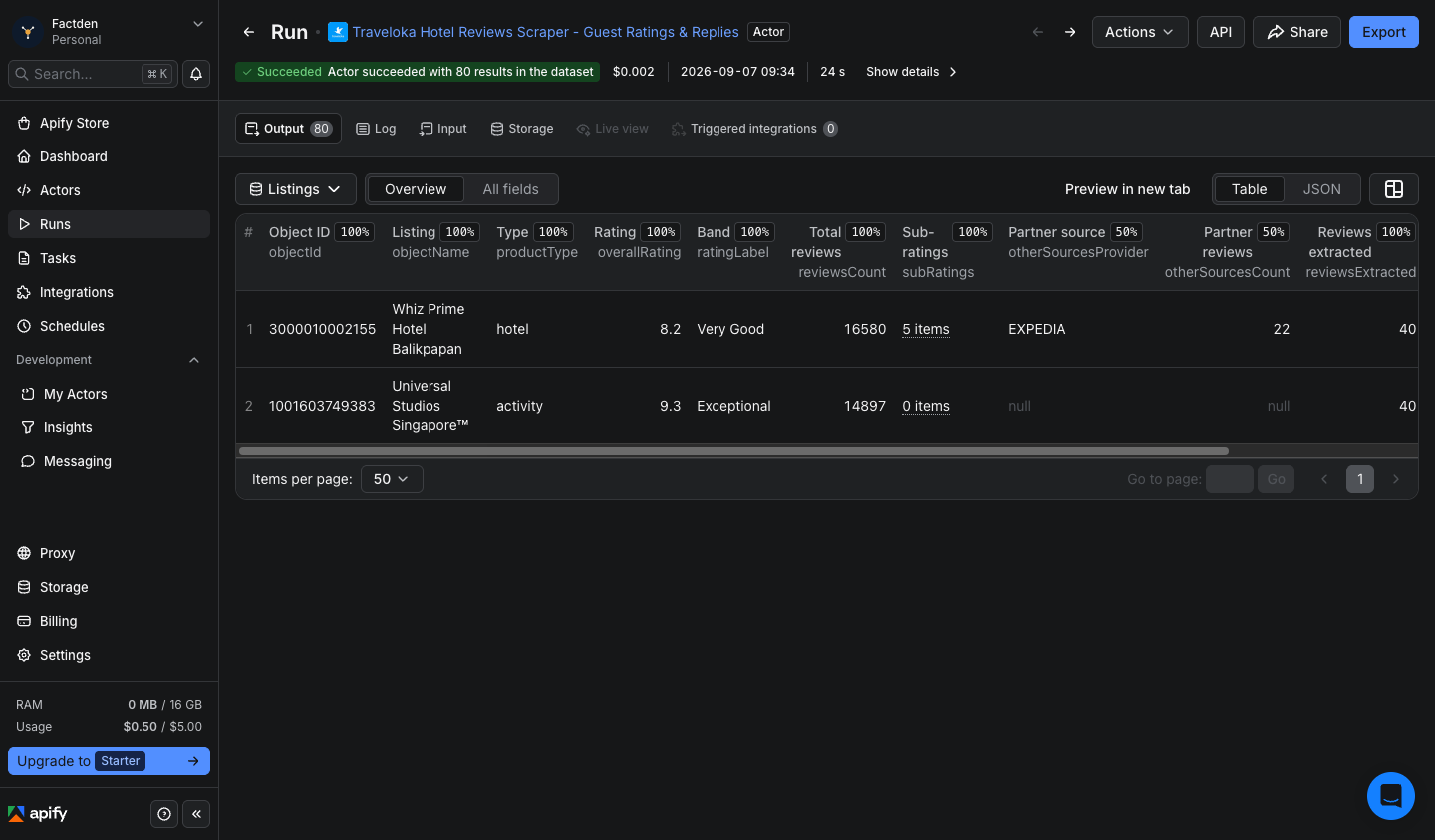Click the notifications bell icon
1435x840 pixels.
pos(196,74)
